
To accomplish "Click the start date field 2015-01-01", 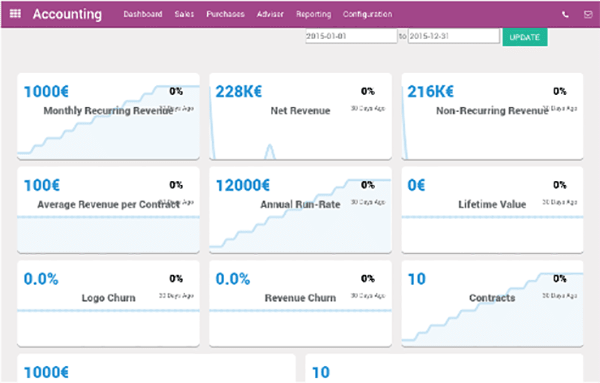I will tap(351, 36).
